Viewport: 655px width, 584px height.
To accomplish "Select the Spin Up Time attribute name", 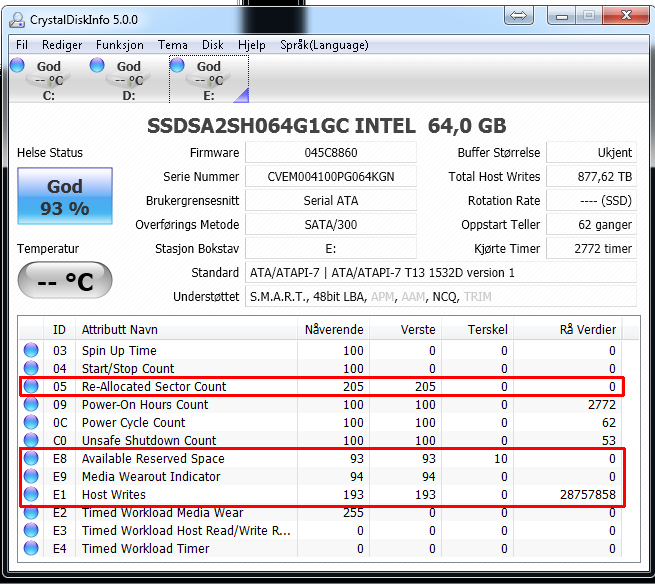I will pos(119,350).
